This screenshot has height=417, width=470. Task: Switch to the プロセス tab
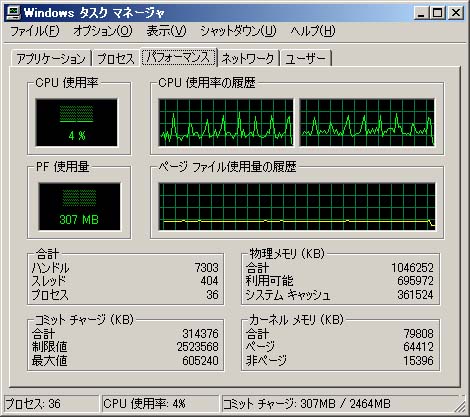point(116,58)
